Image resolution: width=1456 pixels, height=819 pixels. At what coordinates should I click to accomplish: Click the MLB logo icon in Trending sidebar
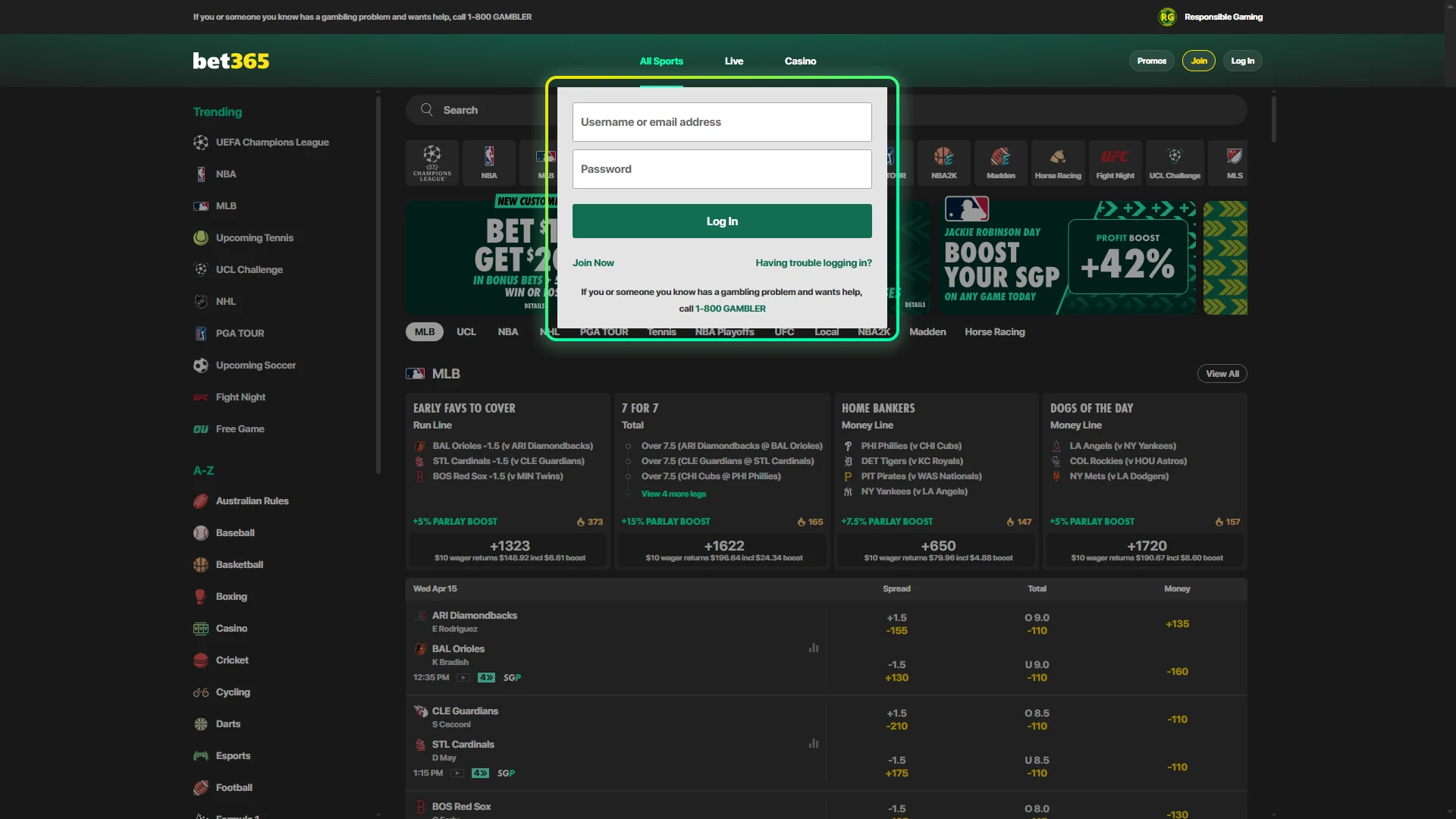pos(201,206)
